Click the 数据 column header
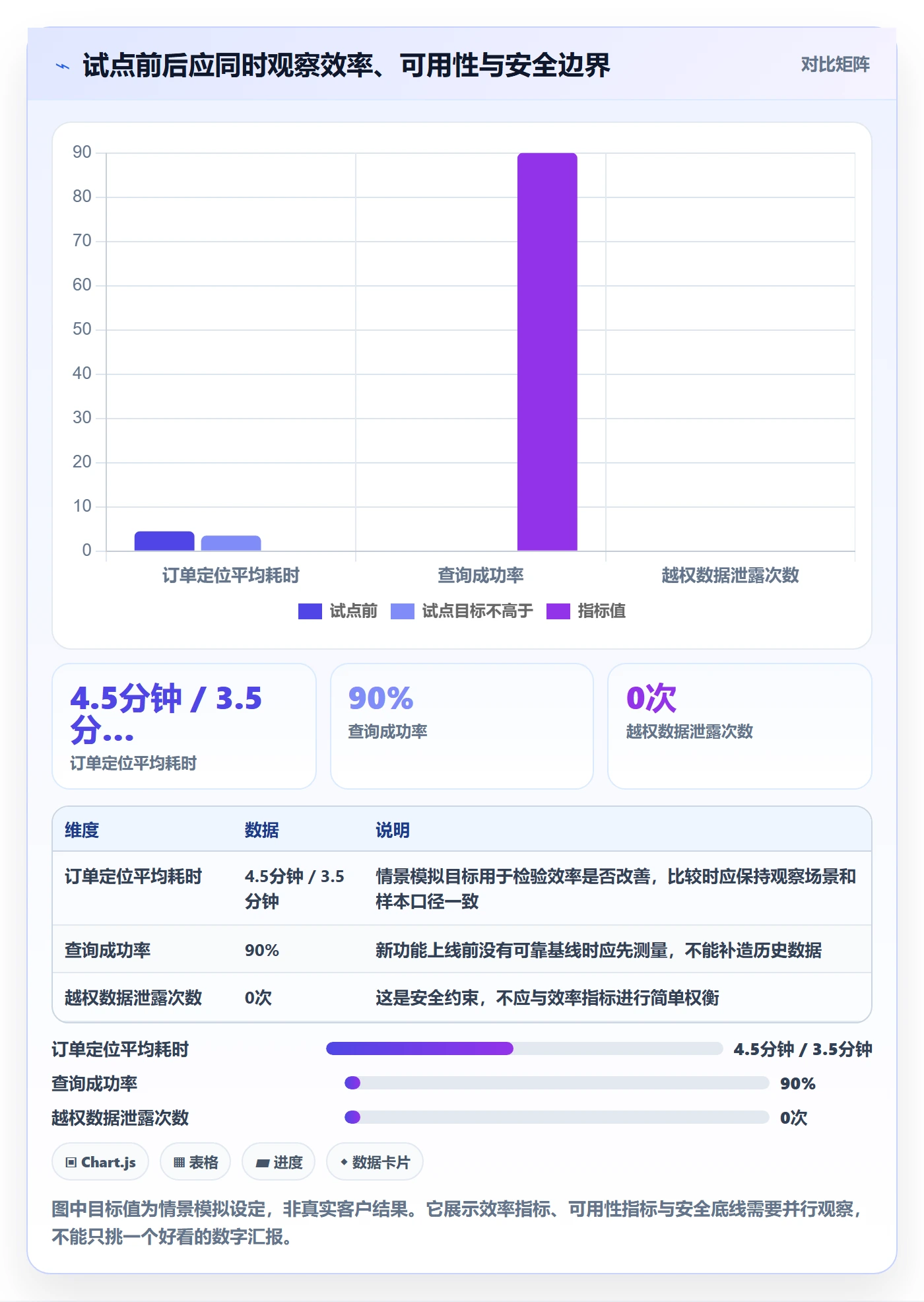Screen dimensions: 924x1302 [262, 830]
